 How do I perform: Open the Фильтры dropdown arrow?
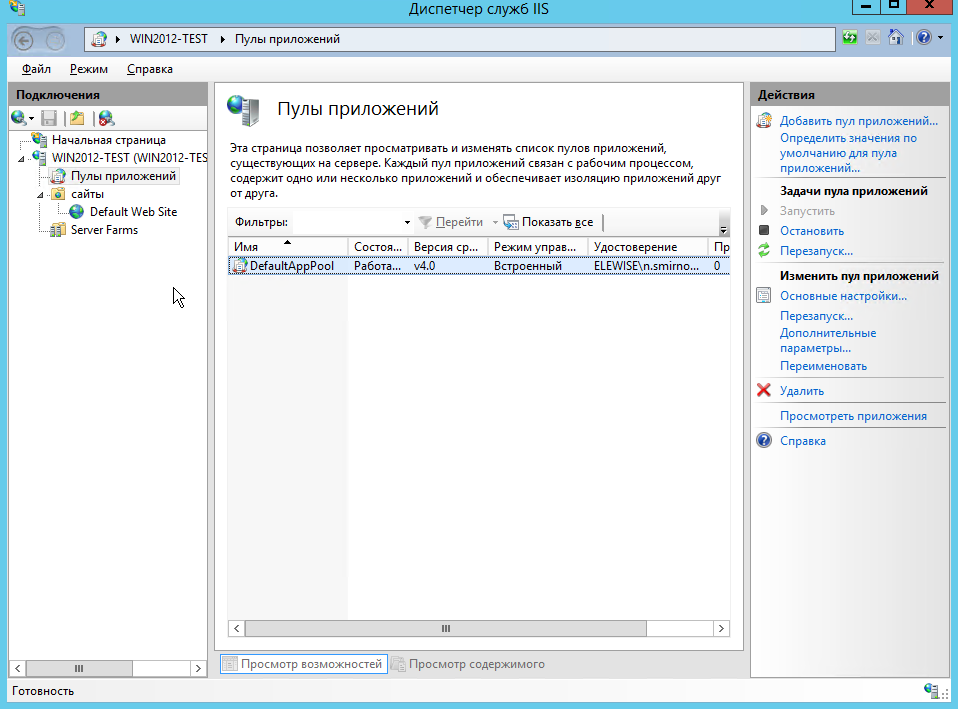coord(407,222)
